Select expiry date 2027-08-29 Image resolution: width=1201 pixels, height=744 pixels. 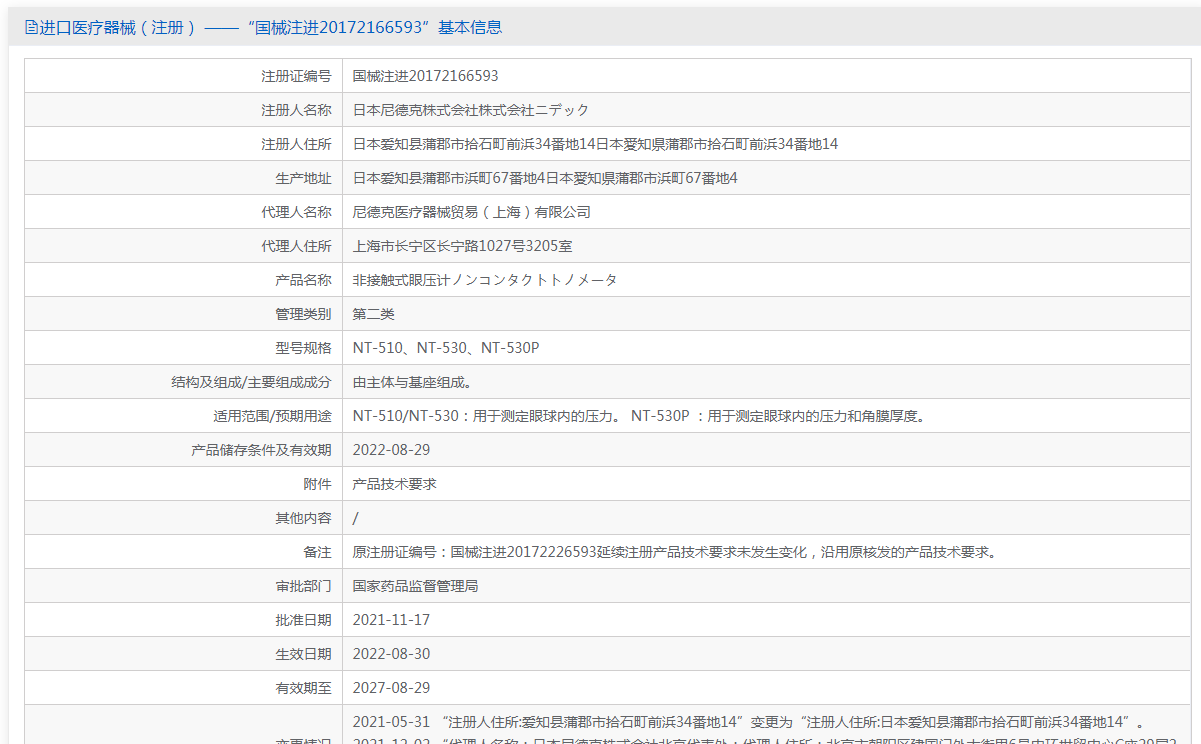point(391,688)
